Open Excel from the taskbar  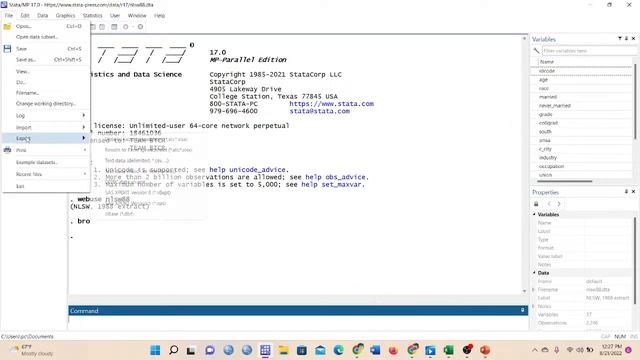[449, 350]
